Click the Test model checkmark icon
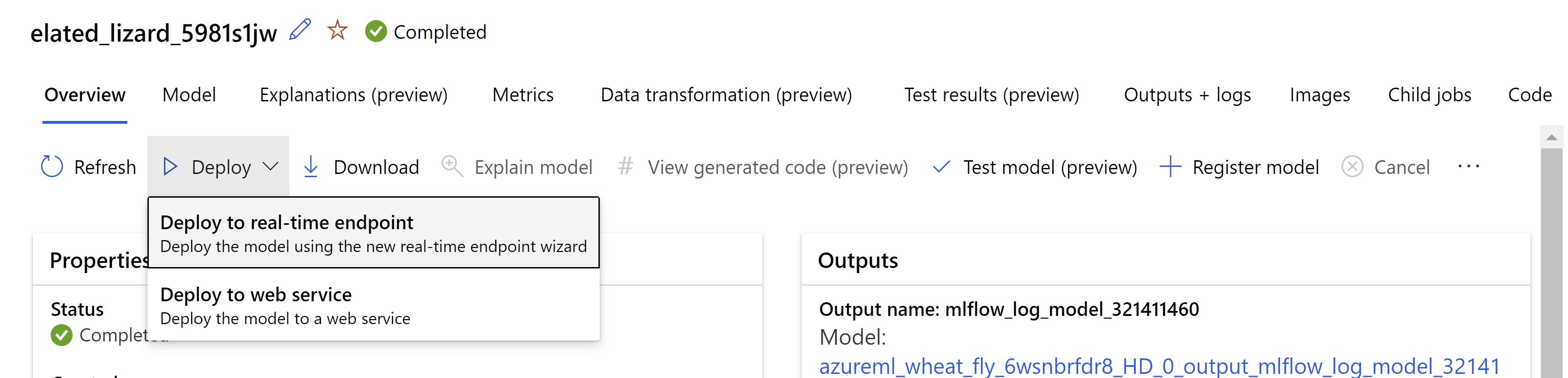The image size is (1568, 378). [x=941, y=167]
